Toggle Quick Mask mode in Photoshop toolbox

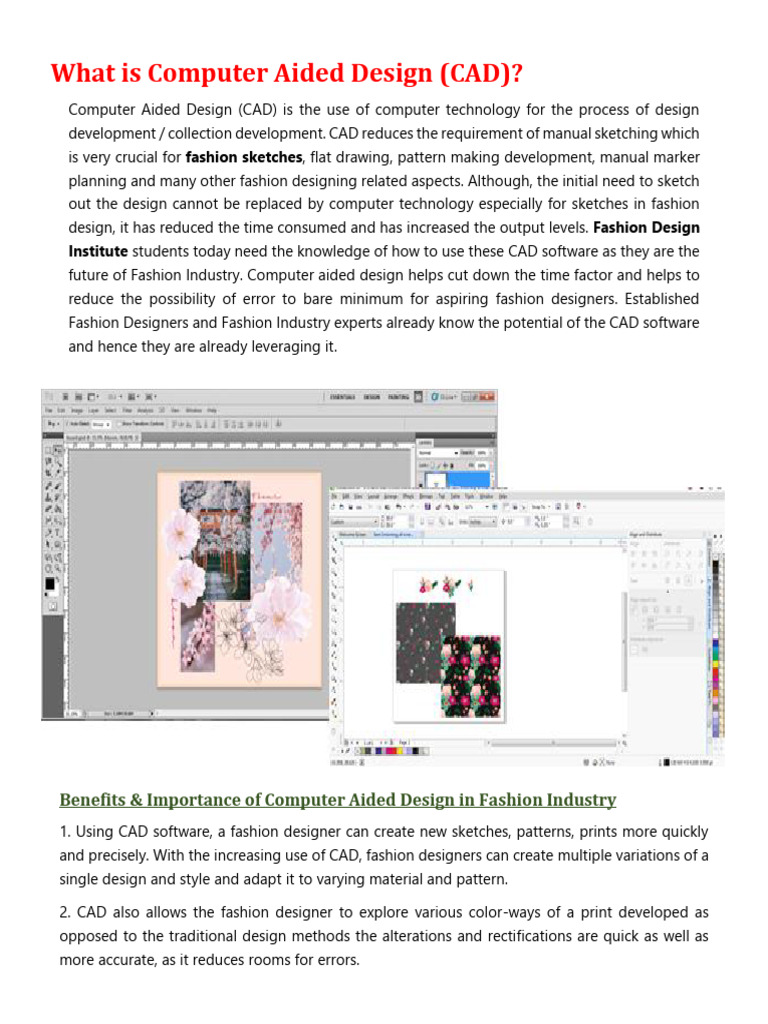(53, 606)
